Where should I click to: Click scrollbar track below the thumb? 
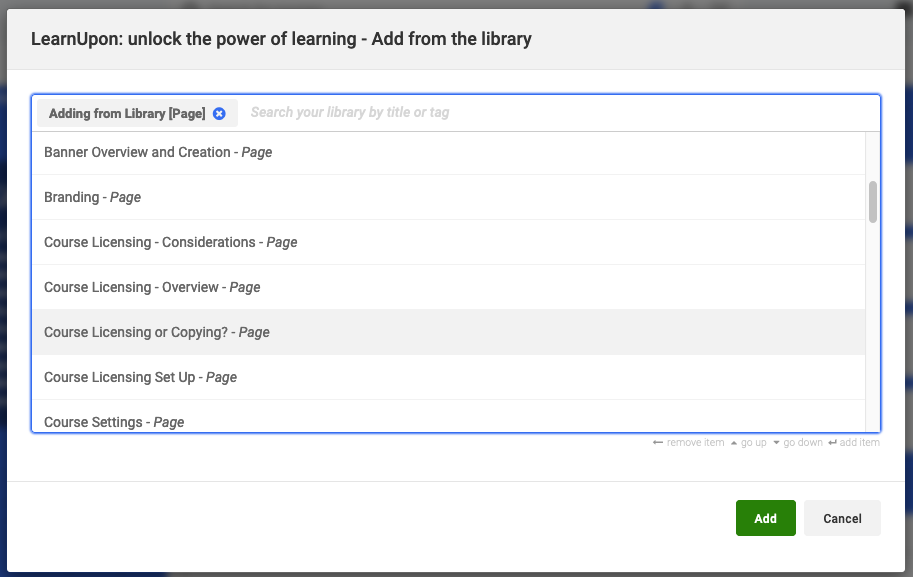tap(873, 330)
